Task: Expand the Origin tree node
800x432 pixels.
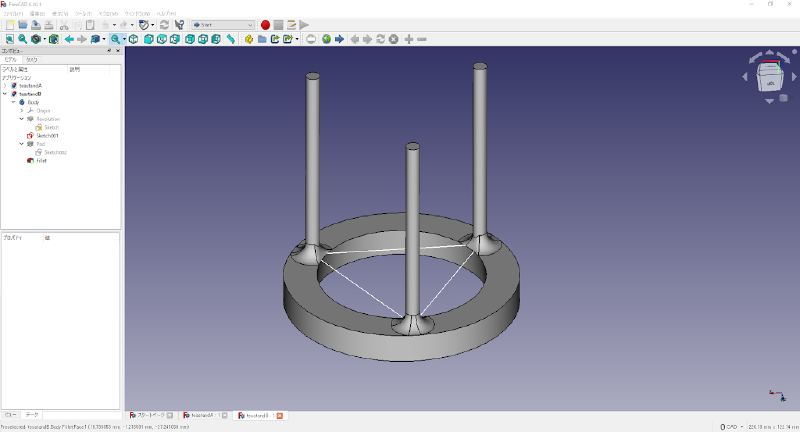Action: coord(21,111)
